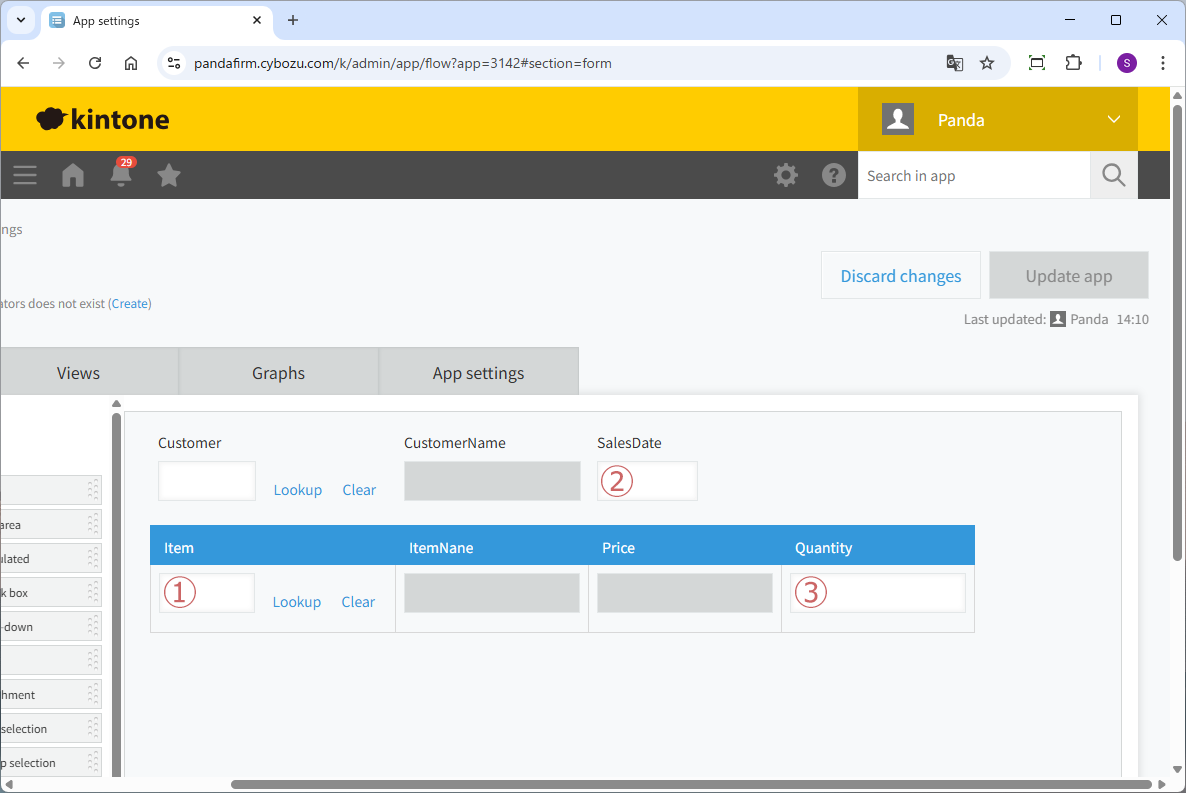The height and width of the screenshot is (793, 1186).
Task: Click Lookup next to the Customer field
Action: 298,490
